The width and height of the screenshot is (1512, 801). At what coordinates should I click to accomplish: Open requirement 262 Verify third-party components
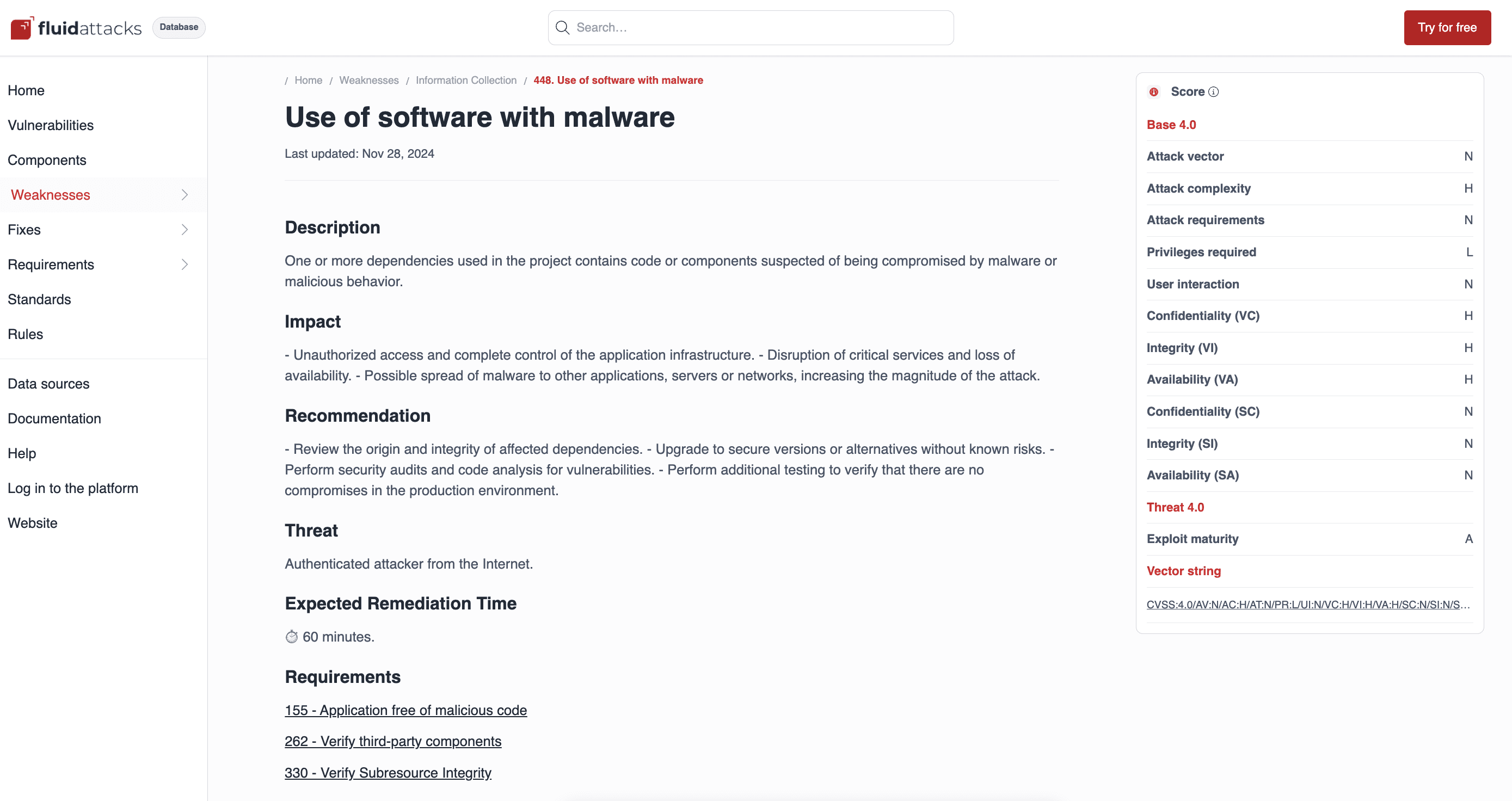point(392,741)
